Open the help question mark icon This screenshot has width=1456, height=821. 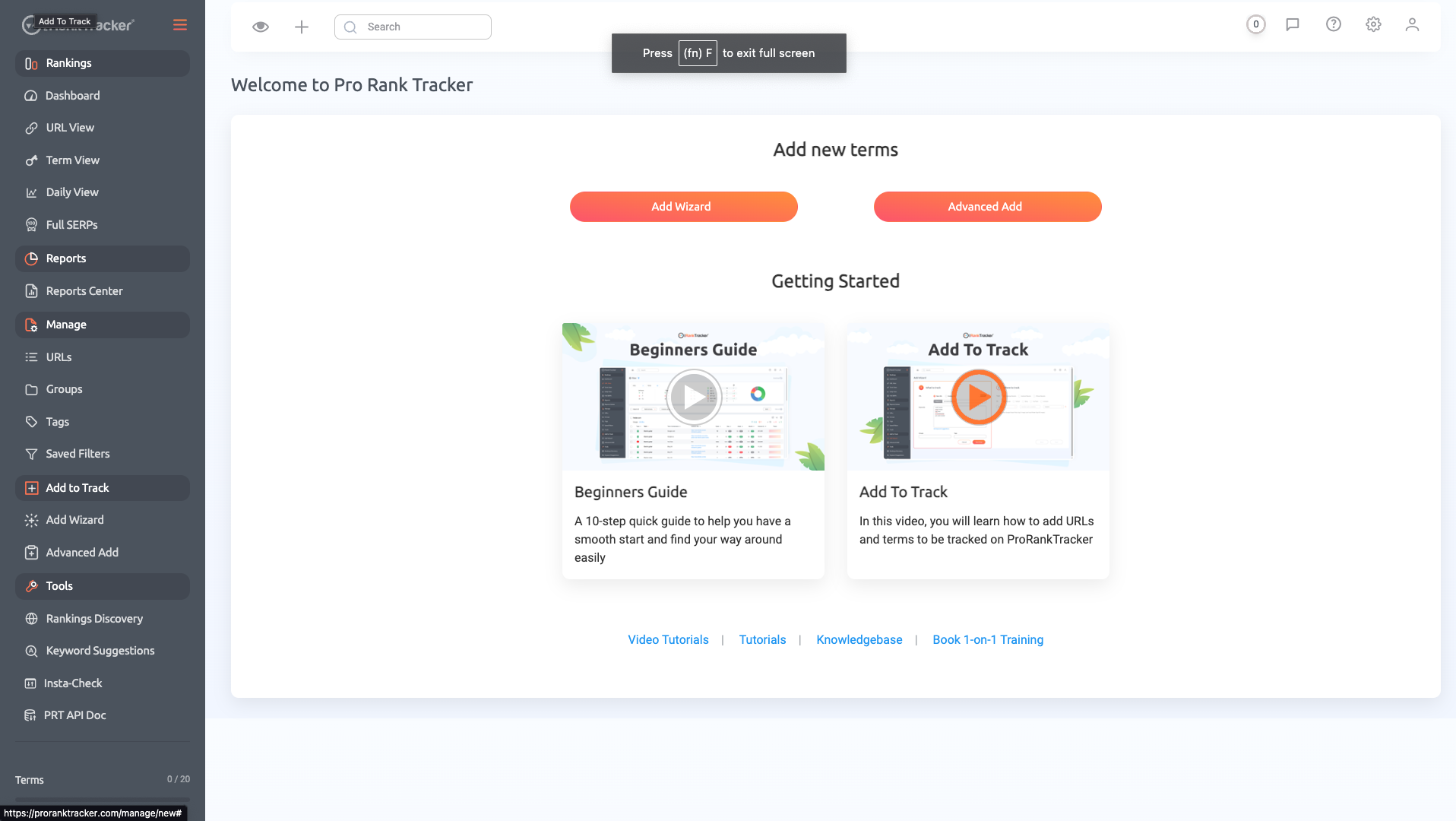(1333, 24)
